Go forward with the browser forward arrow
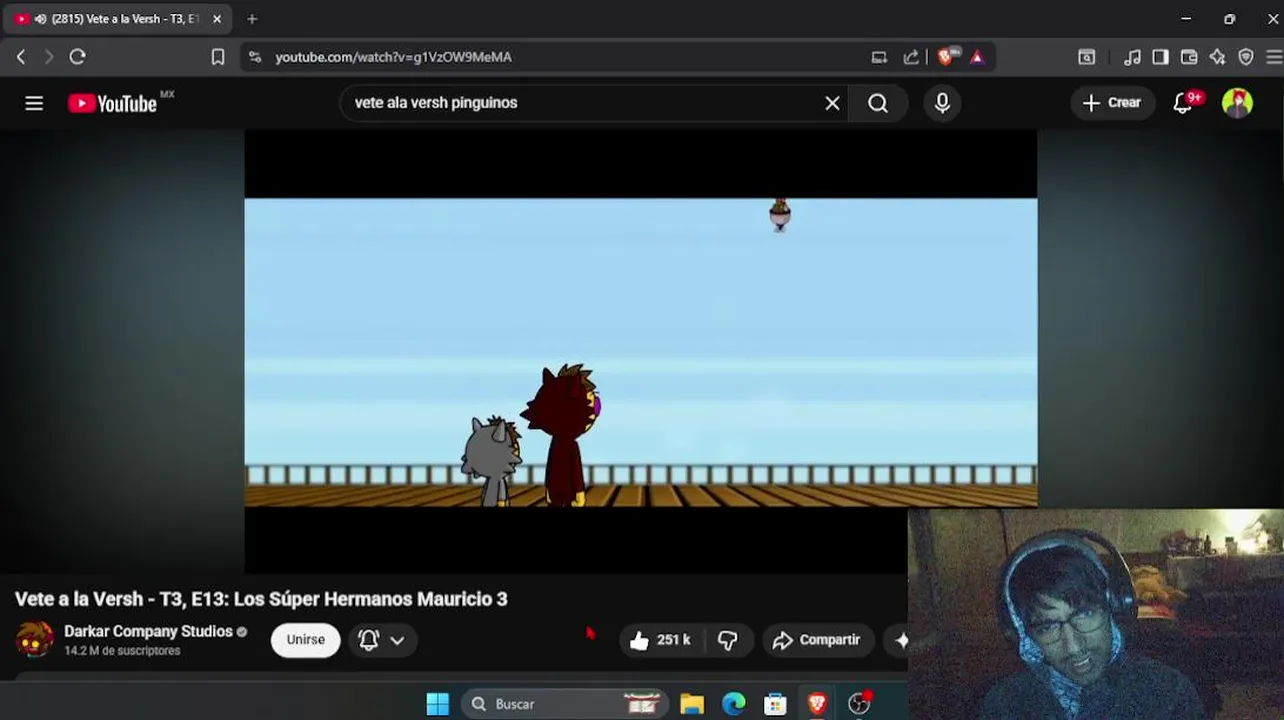The height and width of the screenshot is (720, 1284). (x=48, y=57)
